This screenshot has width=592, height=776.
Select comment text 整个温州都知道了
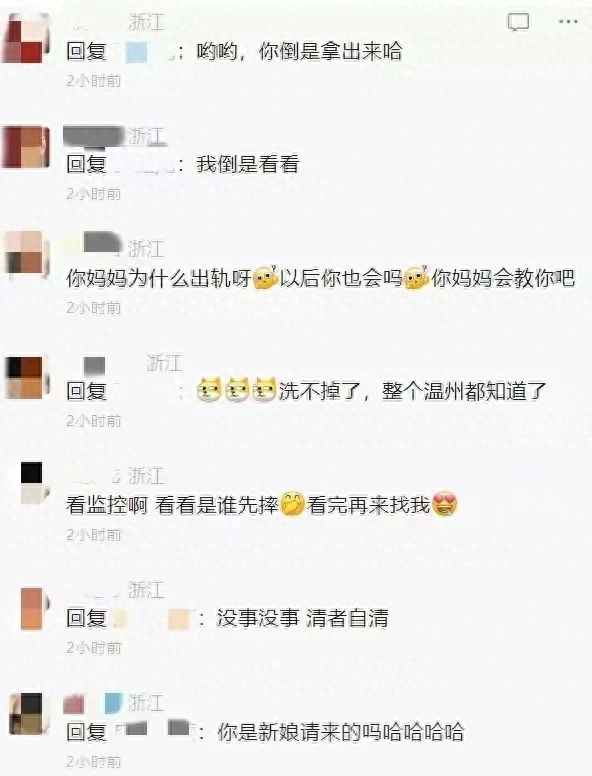tap(464, 391)
